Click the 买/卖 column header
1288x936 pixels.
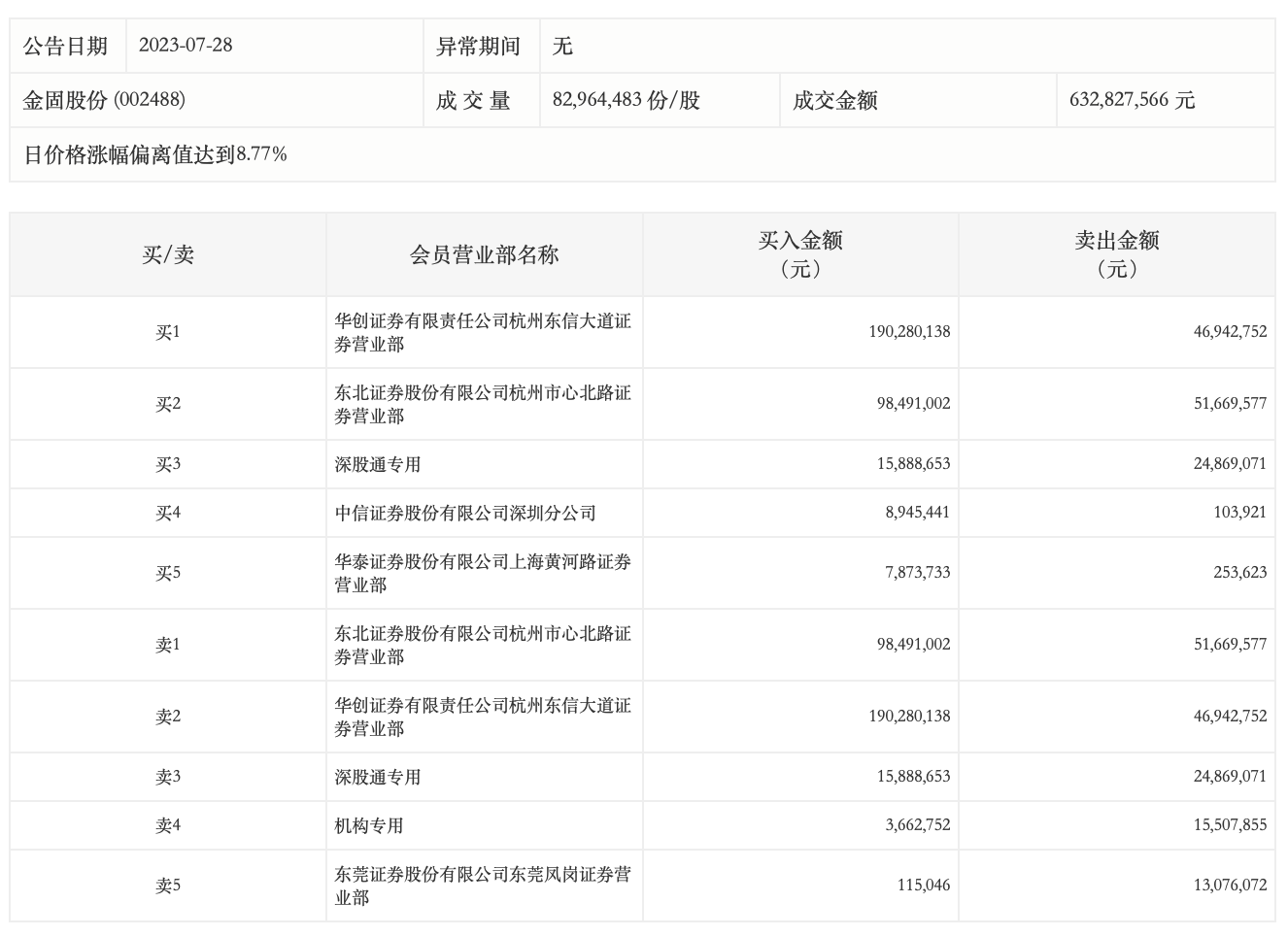click(x=168, y=254)
